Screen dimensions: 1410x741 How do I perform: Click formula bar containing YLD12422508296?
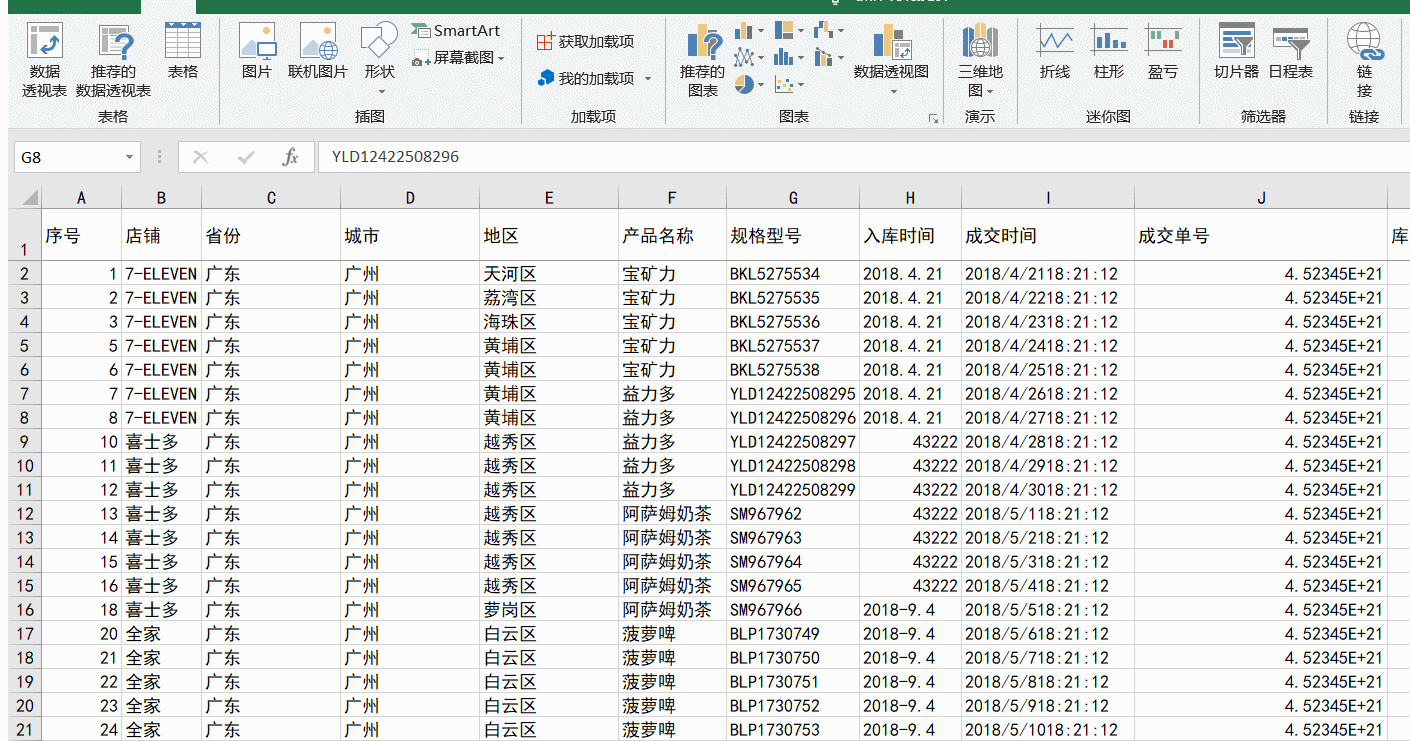[863, 157]
